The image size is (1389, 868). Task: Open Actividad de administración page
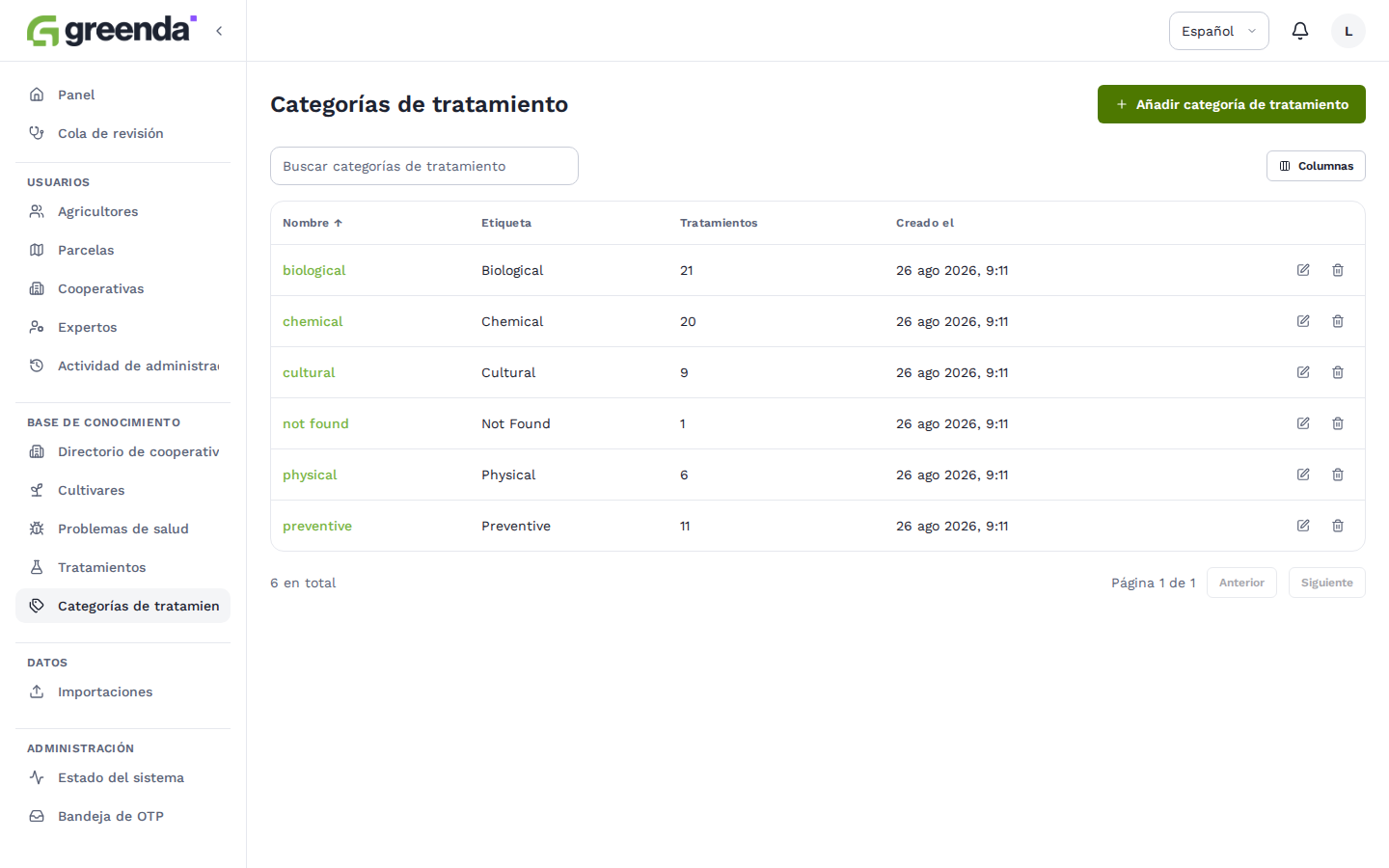[x=123, y=366]
